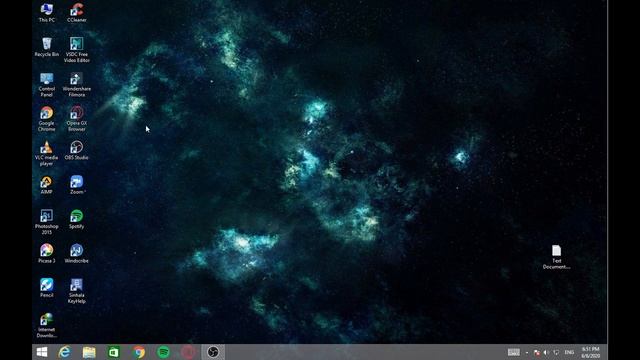Open the taskbar clock and date
The image size is (640, 360).
click(591, 352)
